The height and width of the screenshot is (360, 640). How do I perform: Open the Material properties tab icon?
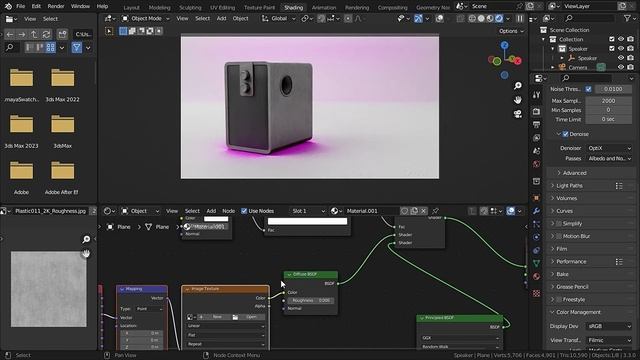point(536,277)
